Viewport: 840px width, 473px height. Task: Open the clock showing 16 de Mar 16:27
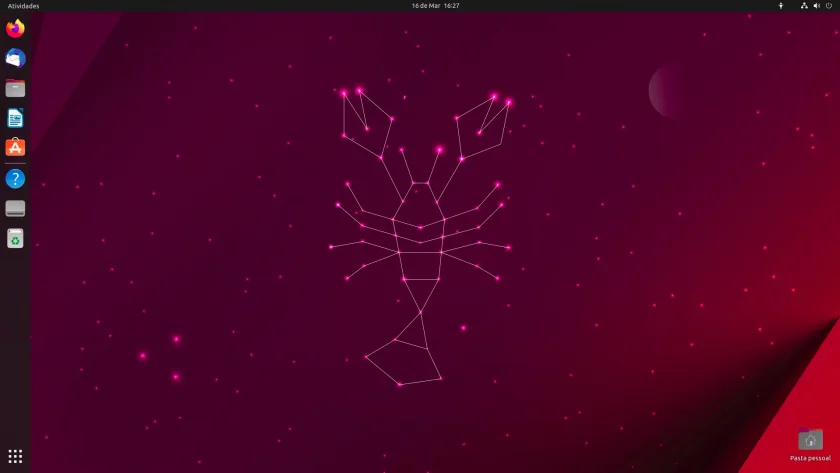pos(435,6)
